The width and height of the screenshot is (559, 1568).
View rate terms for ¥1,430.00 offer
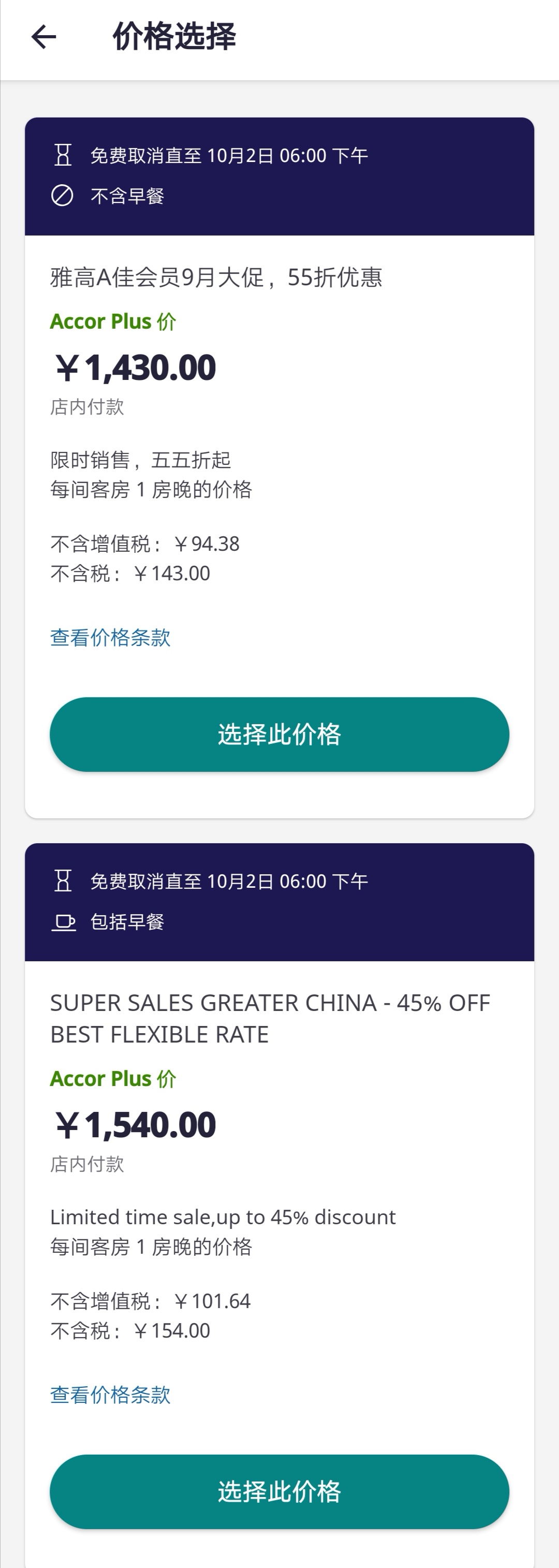pyautogui.click(x=110, y=637)
